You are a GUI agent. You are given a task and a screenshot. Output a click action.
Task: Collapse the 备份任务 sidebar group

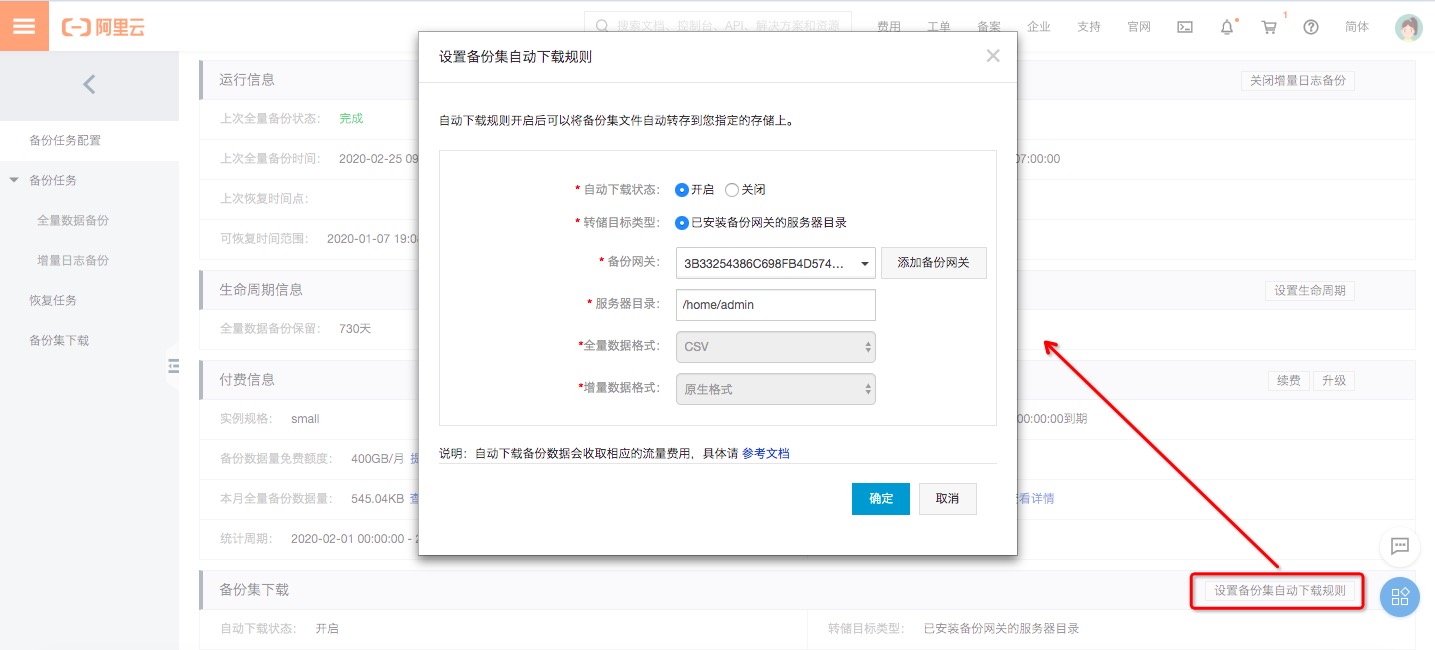(x=14, y=180)
